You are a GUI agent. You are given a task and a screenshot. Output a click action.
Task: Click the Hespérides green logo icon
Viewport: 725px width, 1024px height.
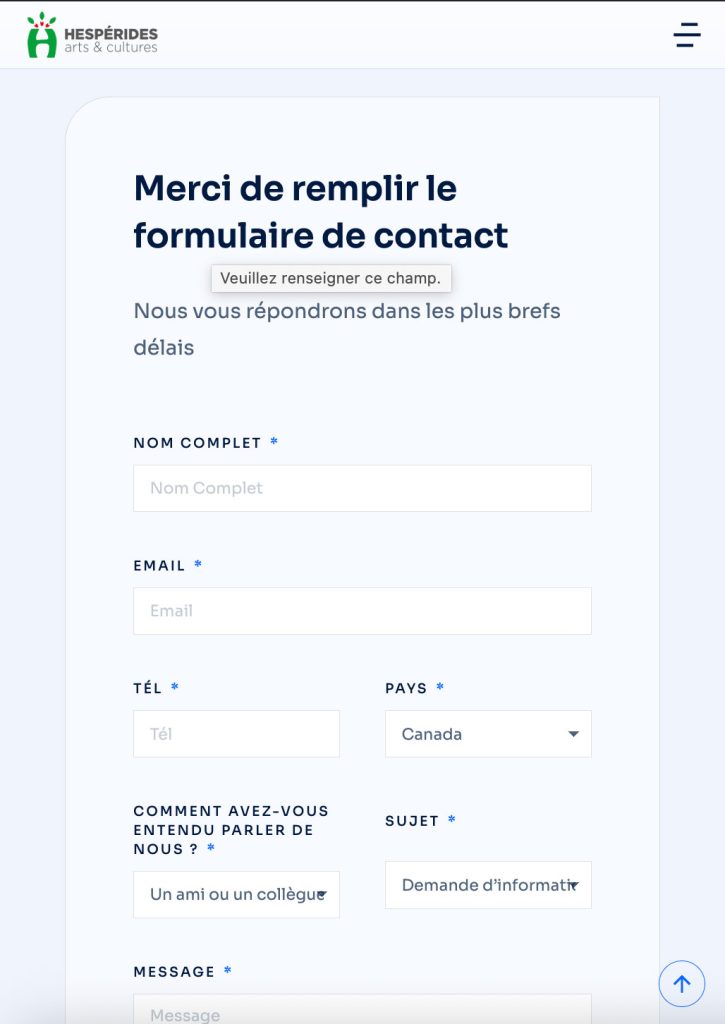(x=42, y=35)
